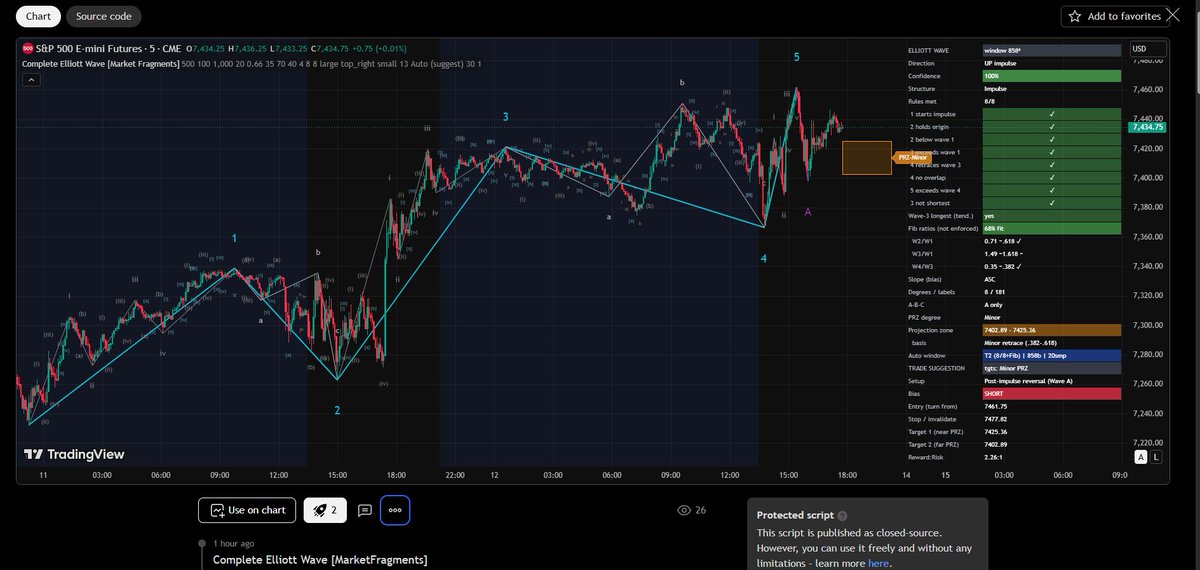1200x570 pixels.
Task: Toggle the Log scale 'L' button
Action: [x=1157, y=457]
